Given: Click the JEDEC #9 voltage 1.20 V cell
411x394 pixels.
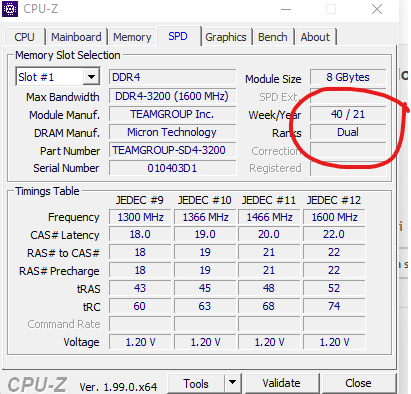Looking at the screenshot, I should click(140, 342).
